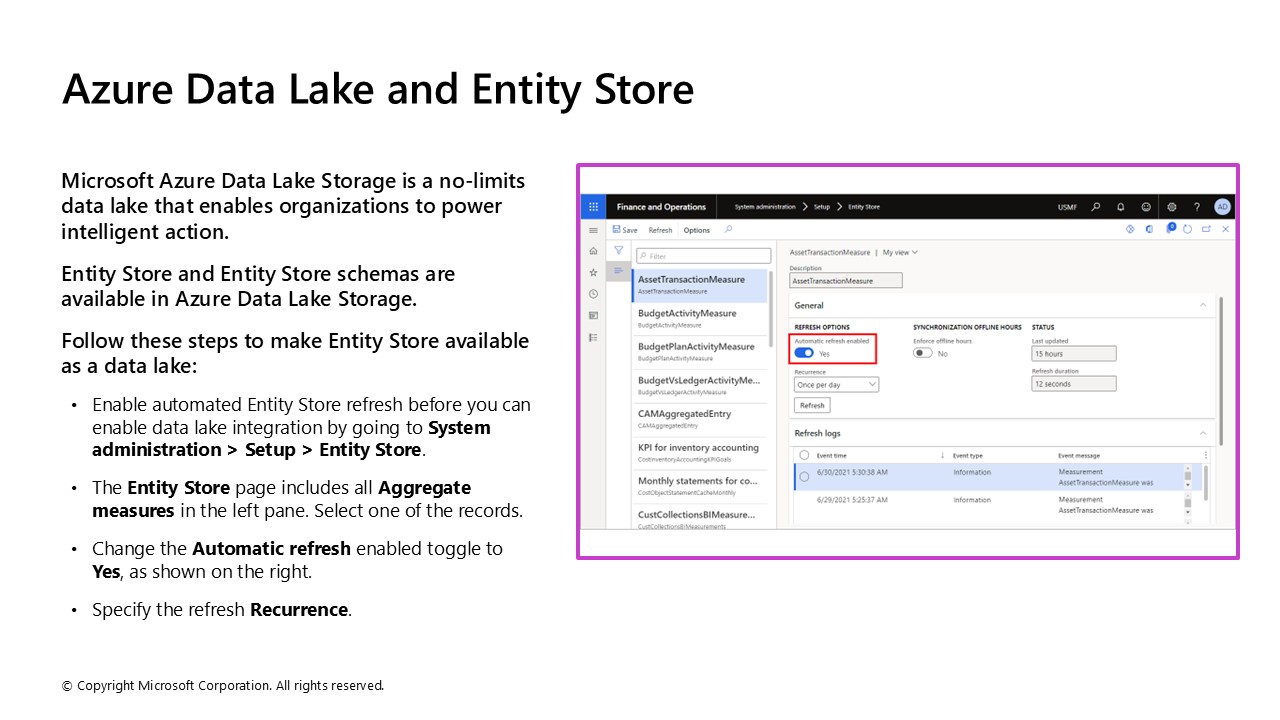This screenshot has width=1280, height=720.
Task: Open Help via the question mark icon
Action: click(x=1197, y=206)
